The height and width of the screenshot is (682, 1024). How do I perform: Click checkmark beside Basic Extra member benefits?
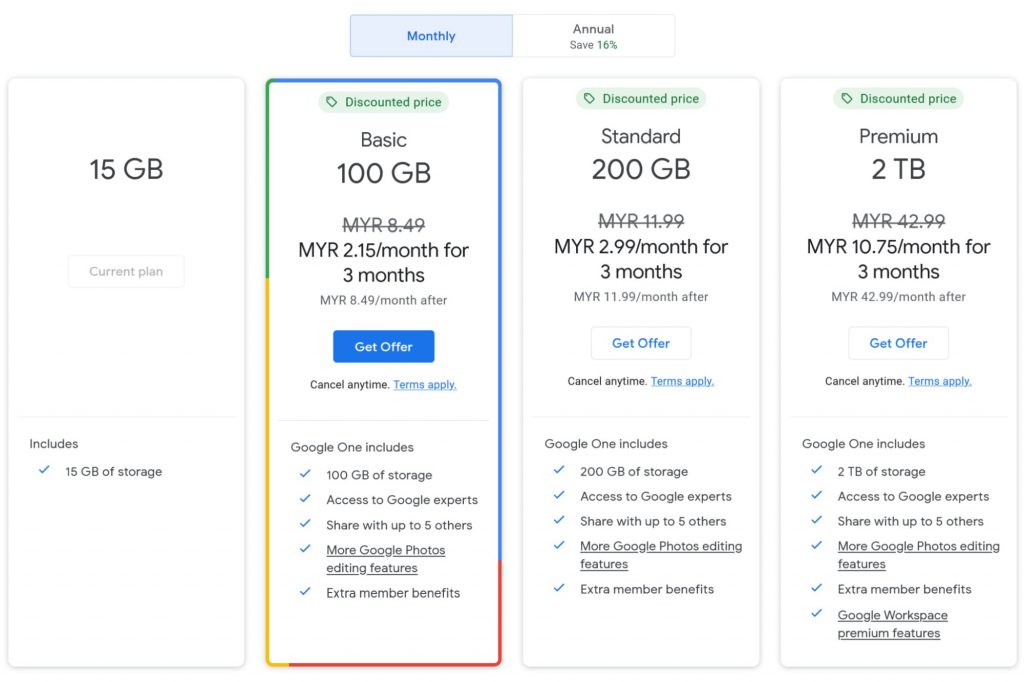305,591
